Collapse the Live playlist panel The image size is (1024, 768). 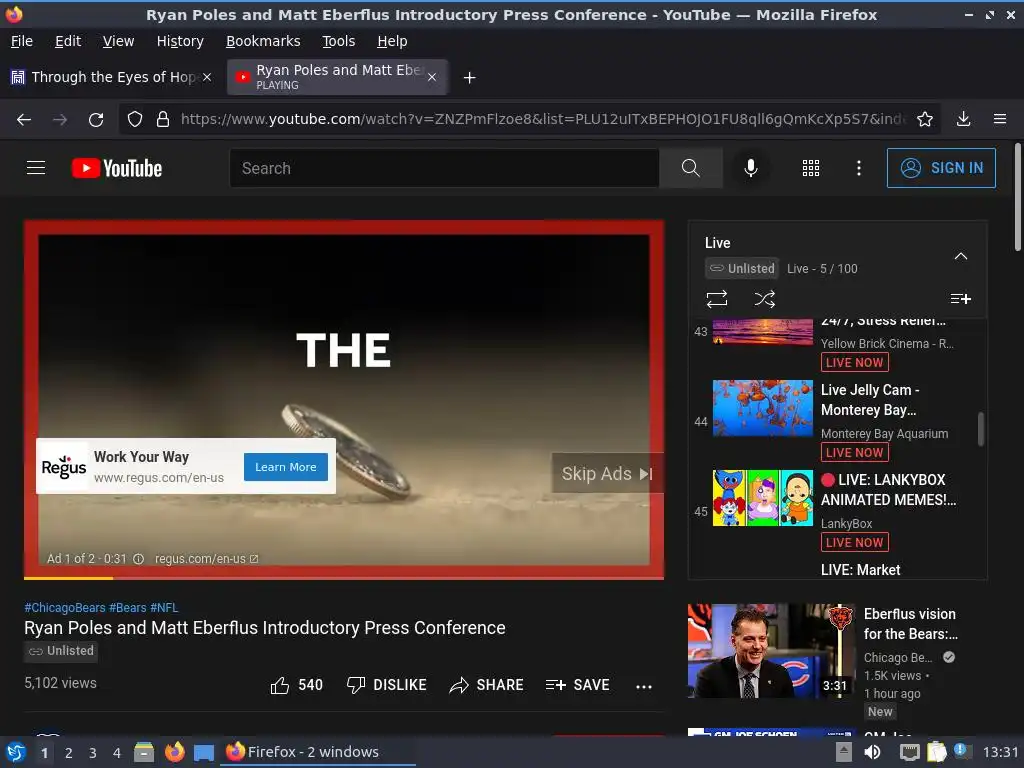(961, 256)
